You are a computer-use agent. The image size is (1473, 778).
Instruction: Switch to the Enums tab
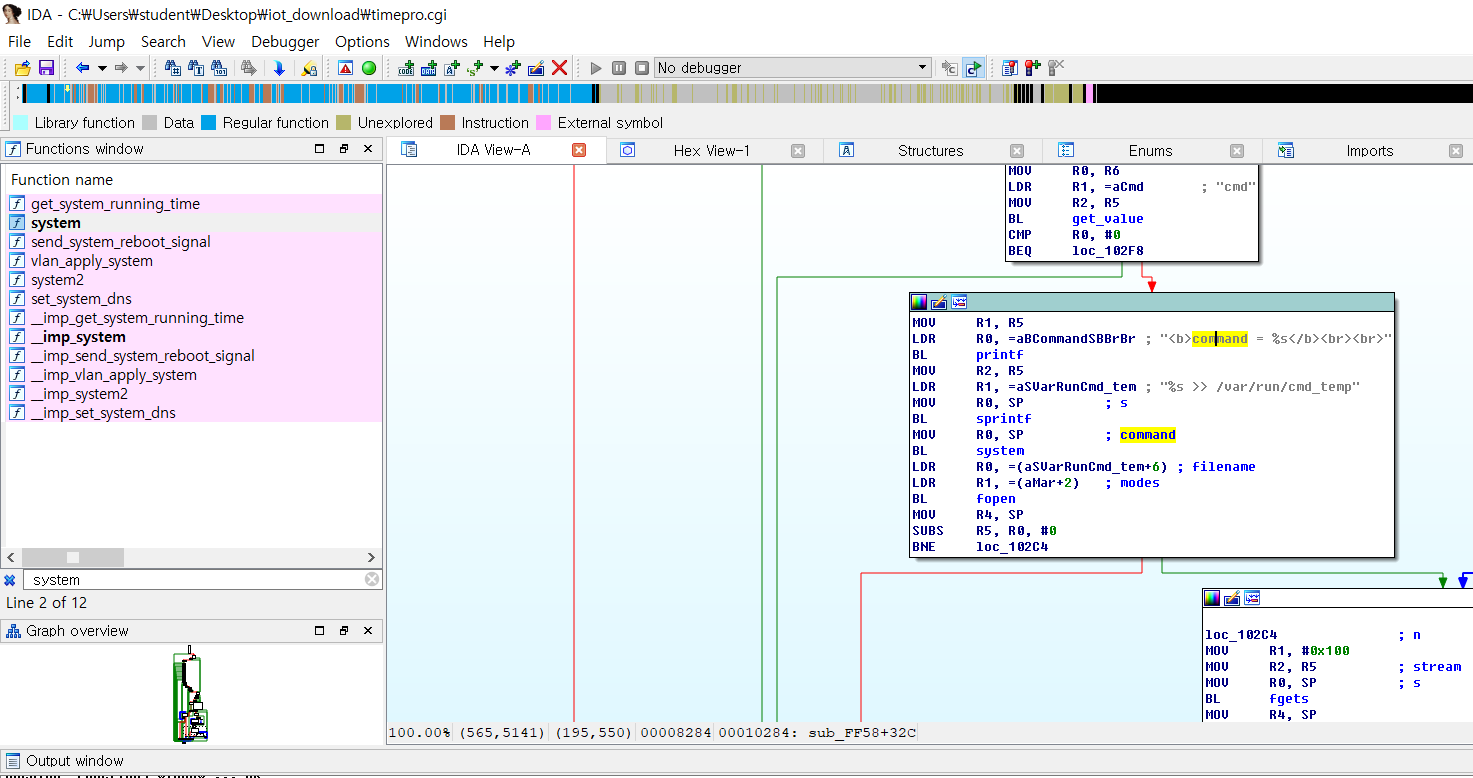1150,151
